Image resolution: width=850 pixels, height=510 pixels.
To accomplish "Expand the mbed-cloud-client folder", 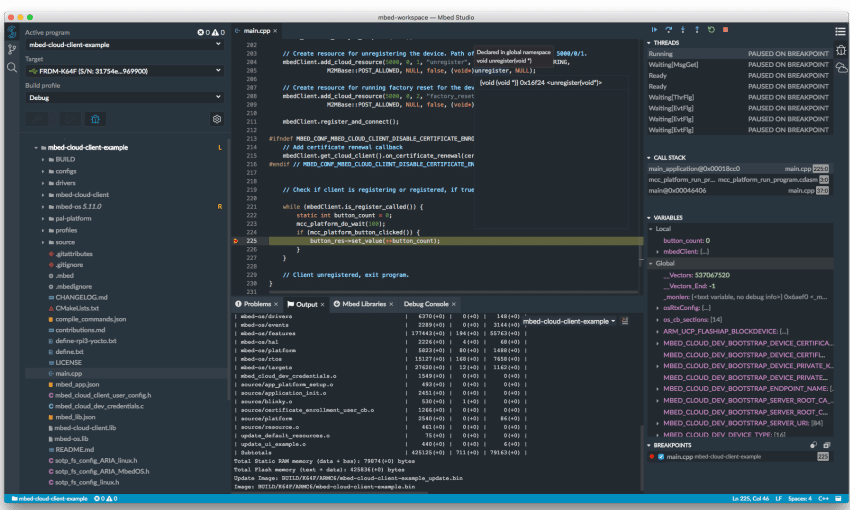I will 84,194.
